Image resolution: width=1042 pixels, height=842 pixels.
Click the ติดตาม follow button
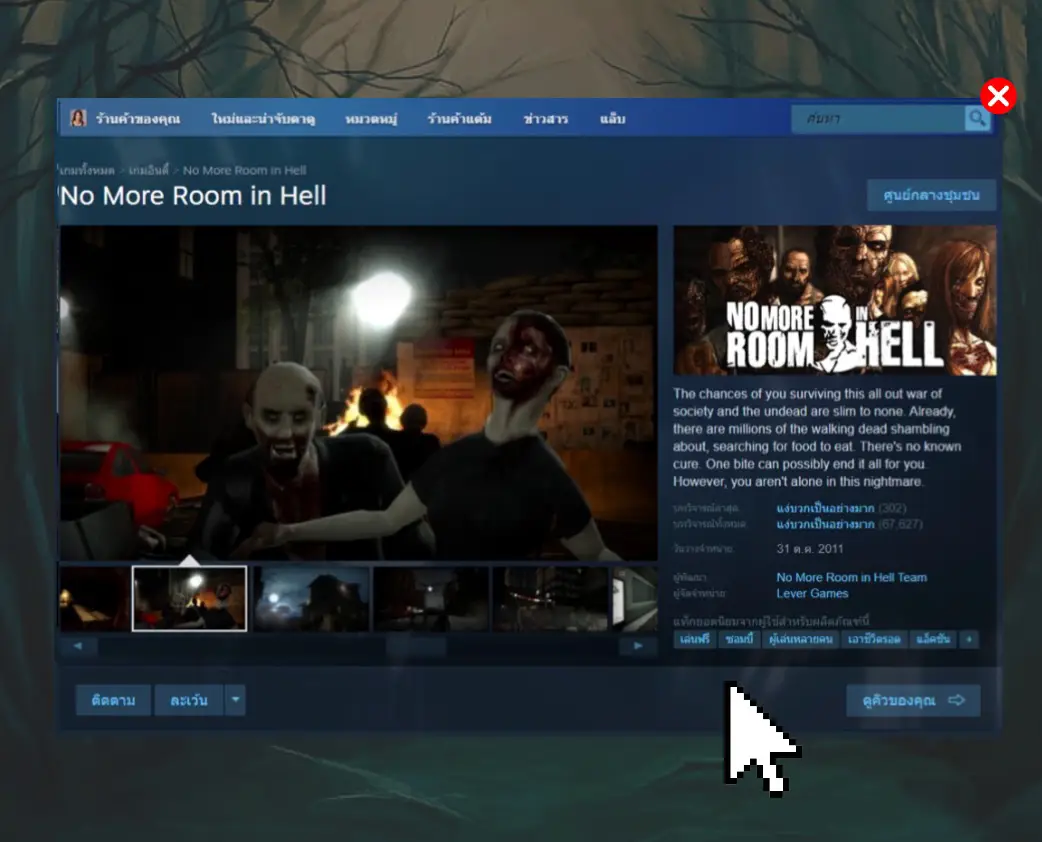pos(113,700)
